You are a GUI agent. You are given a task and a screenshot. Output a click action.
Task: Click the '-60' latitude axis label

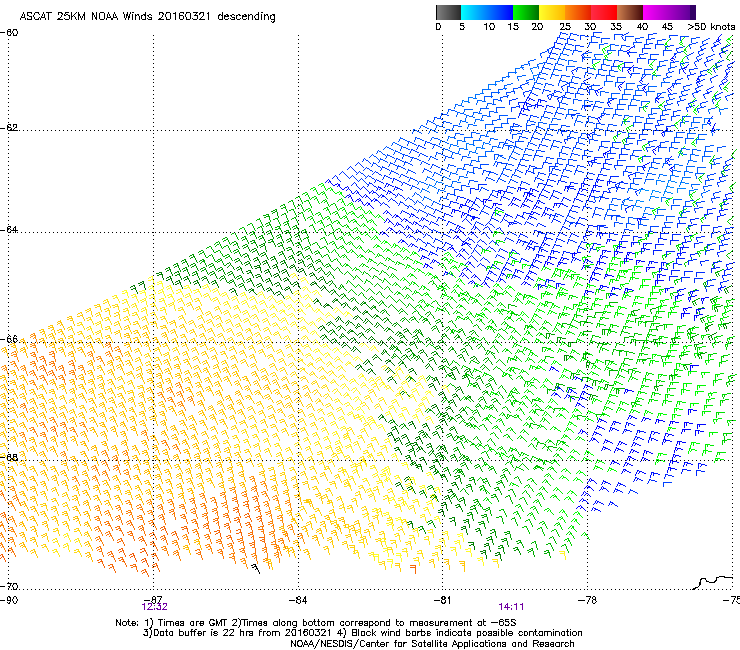[9, 33]
